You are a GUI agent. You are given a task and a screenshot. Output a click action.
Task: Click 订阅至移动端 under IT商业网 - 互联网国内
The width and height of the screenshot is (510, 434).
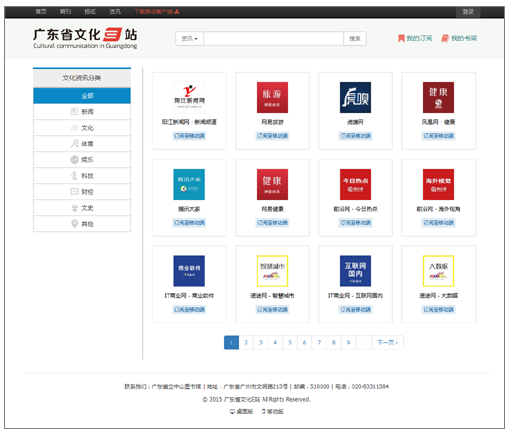355,310
